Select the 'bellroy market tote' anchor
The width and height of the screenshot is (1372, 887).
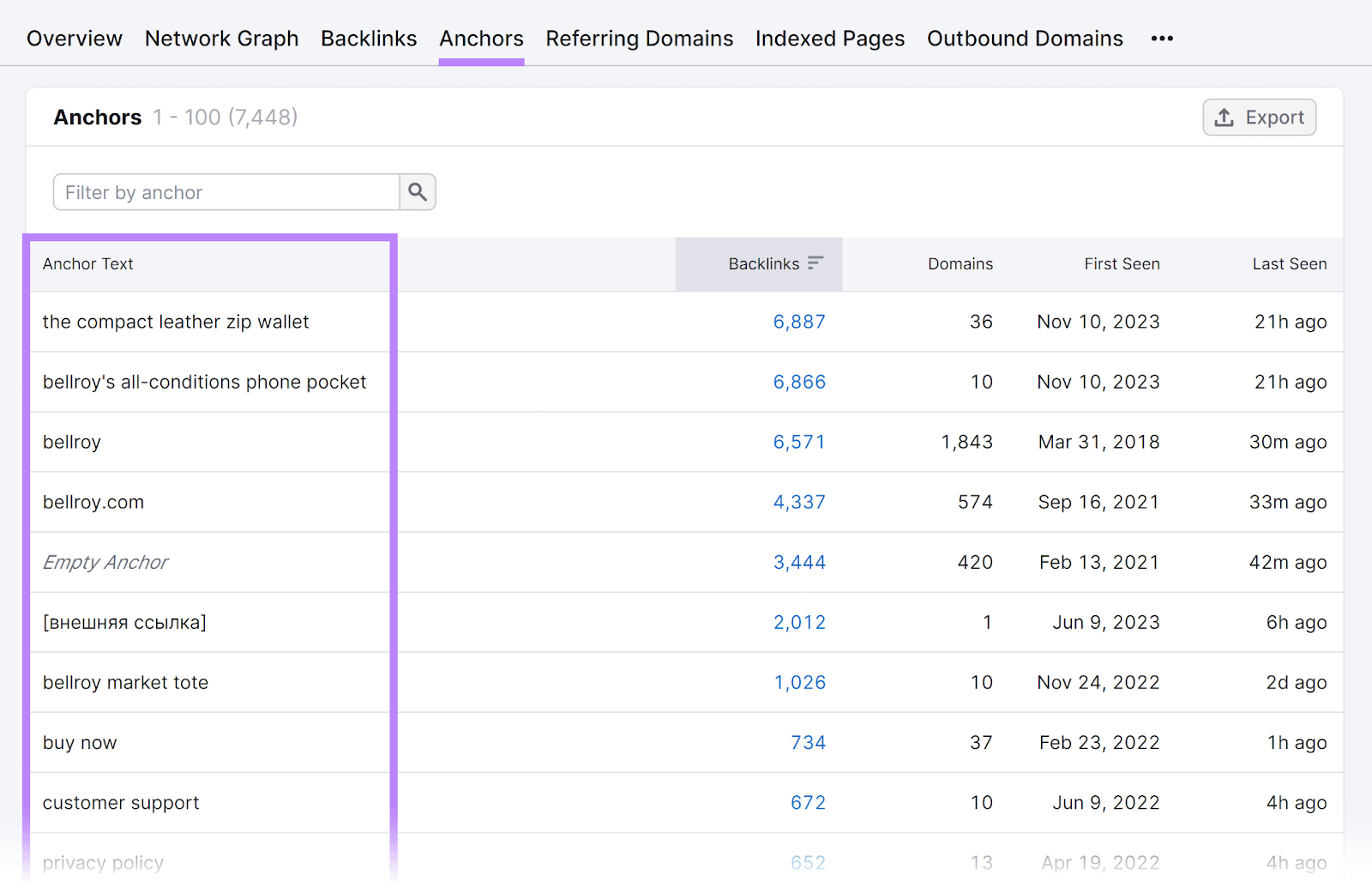125,682
